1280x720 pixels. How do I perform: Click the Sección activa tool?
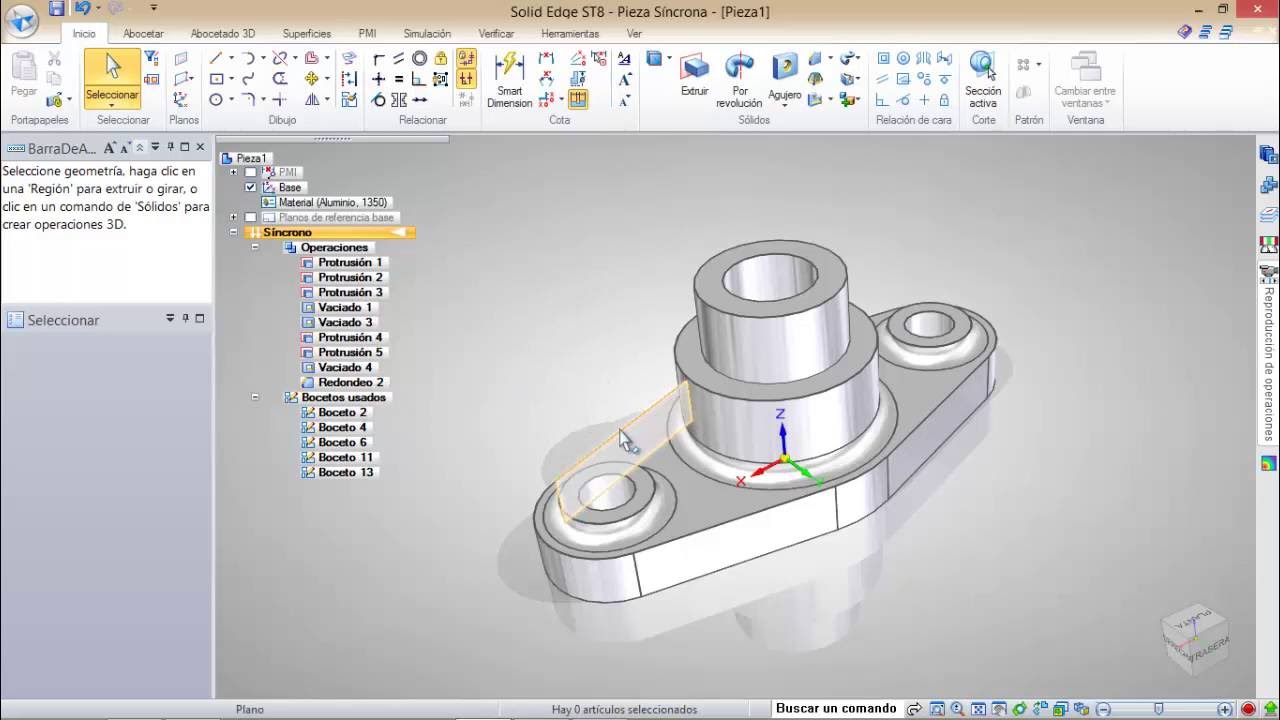(x=983, y=80)
